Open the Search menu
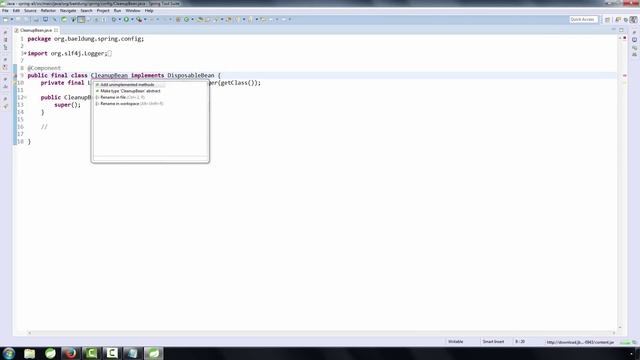The width and height of the screenshot is (640, 360). coord(86,11)
